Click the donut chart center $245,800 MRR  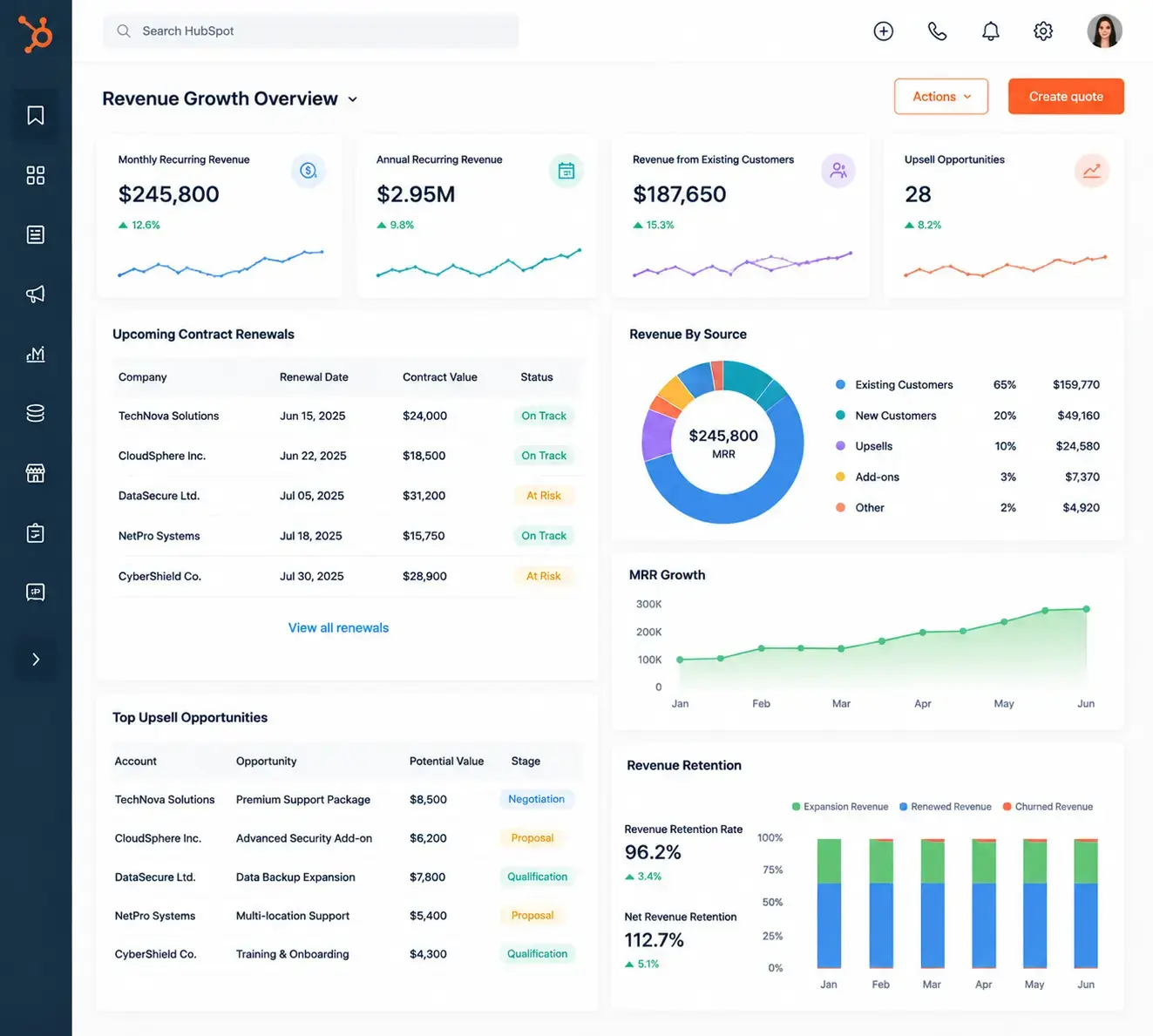pyautogui.click(x=723, y=443)
